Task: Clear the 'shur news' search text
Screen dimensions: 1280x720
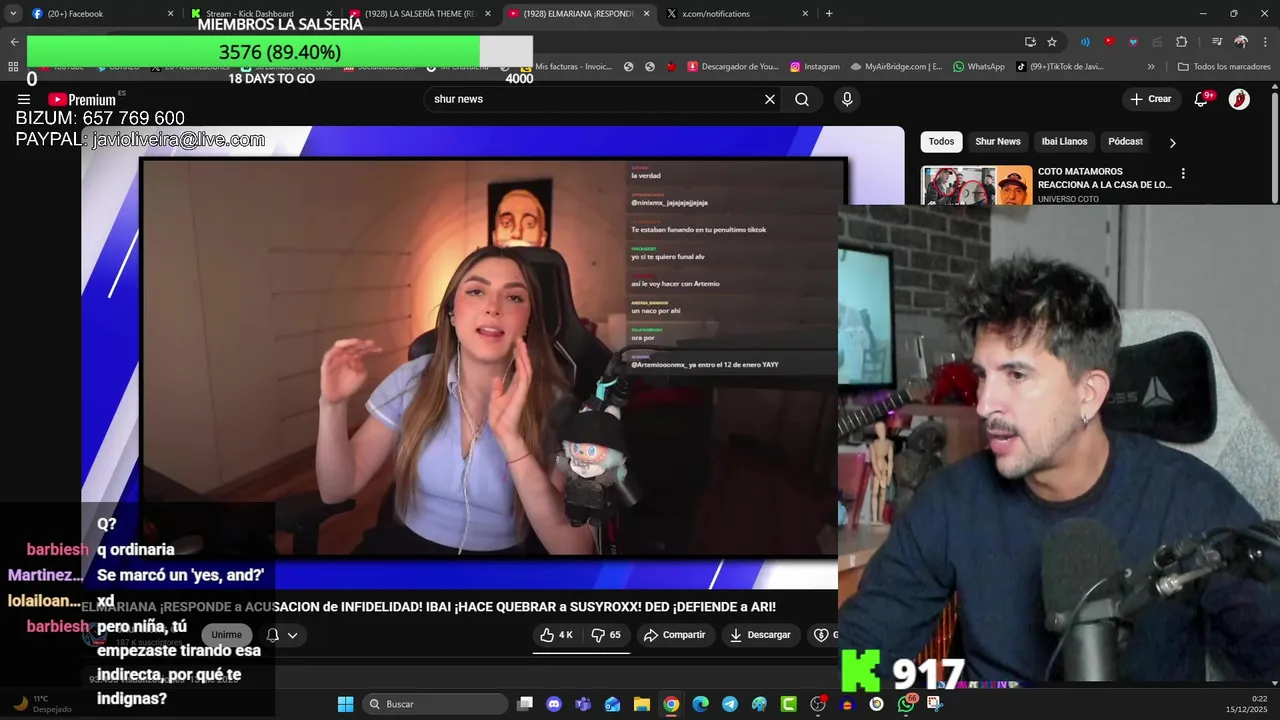Action: click(770, 99)
